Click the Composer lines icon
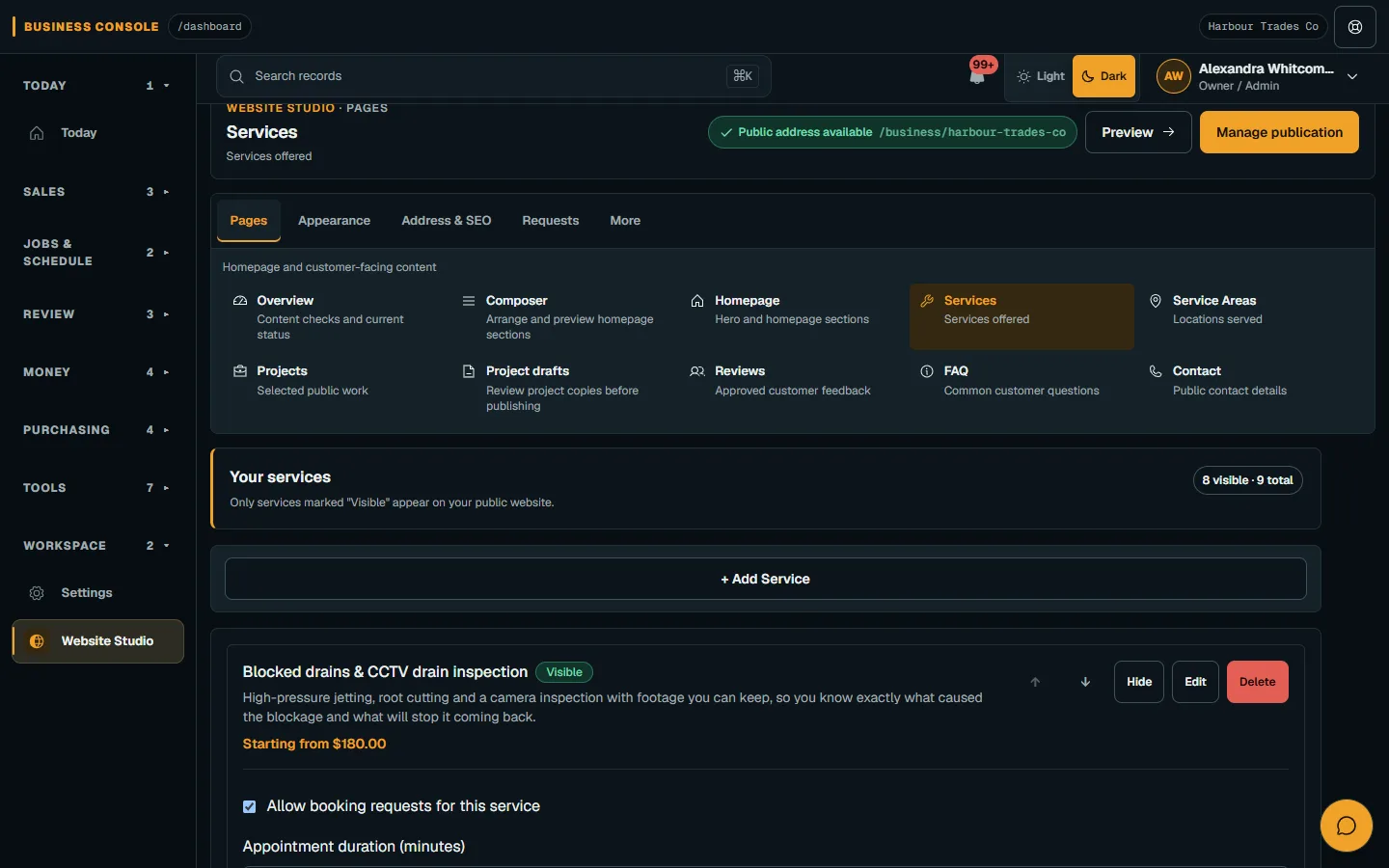This screenshot has width=1389, height=868. [469, 301]
